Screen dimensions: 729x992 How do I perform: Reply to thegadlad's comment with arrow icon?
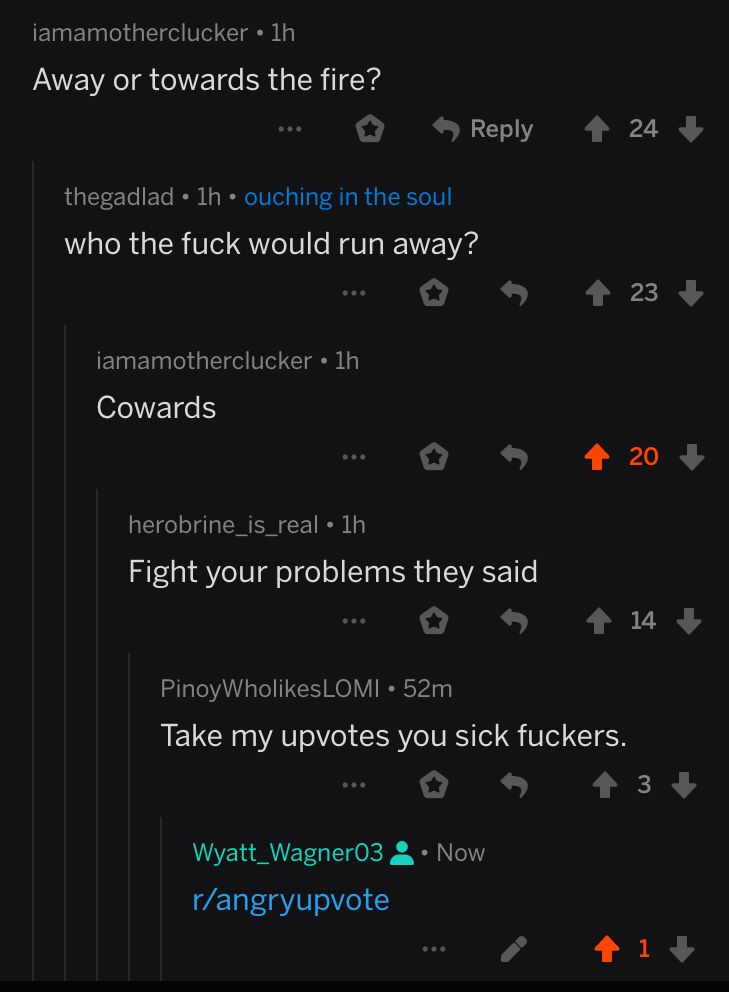coord(514,293)
